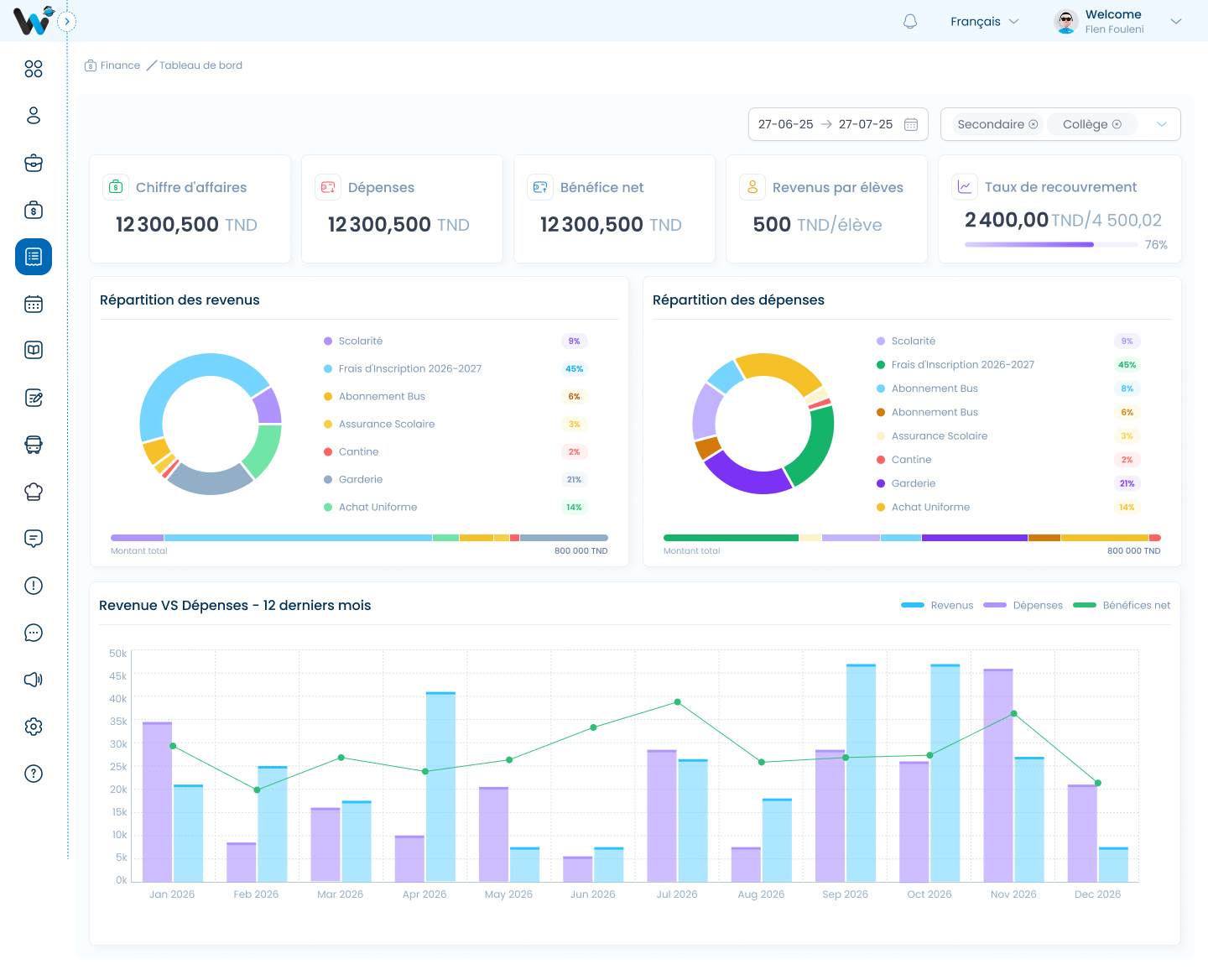Viewport: 1208px width, 980px height.
Task: Click the calendar icon in date range field
Action: [x=911, y=124]
